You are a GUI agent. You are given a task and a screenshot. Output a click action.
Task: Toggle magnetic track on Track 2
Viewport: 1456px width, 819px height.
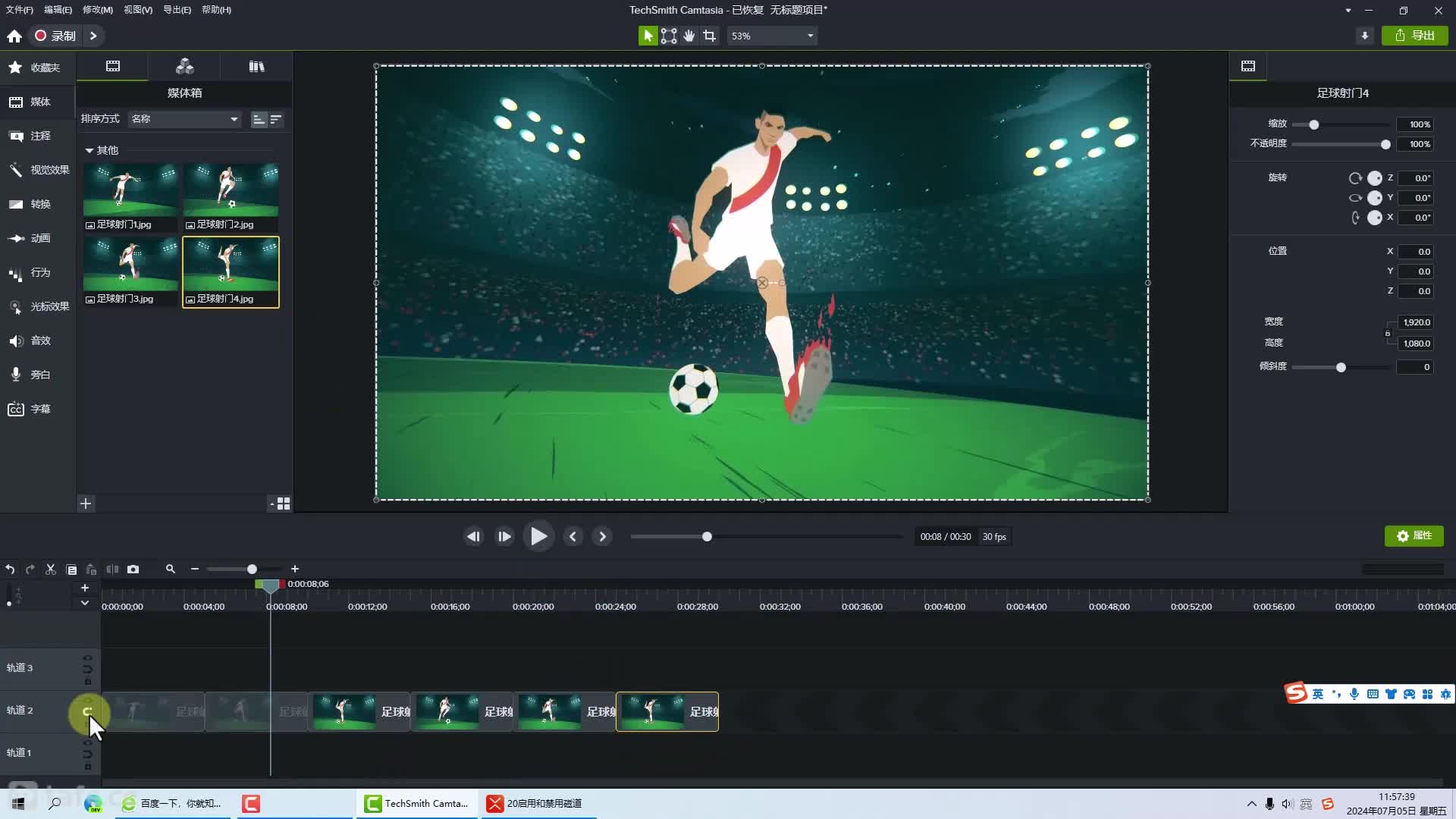87,711
